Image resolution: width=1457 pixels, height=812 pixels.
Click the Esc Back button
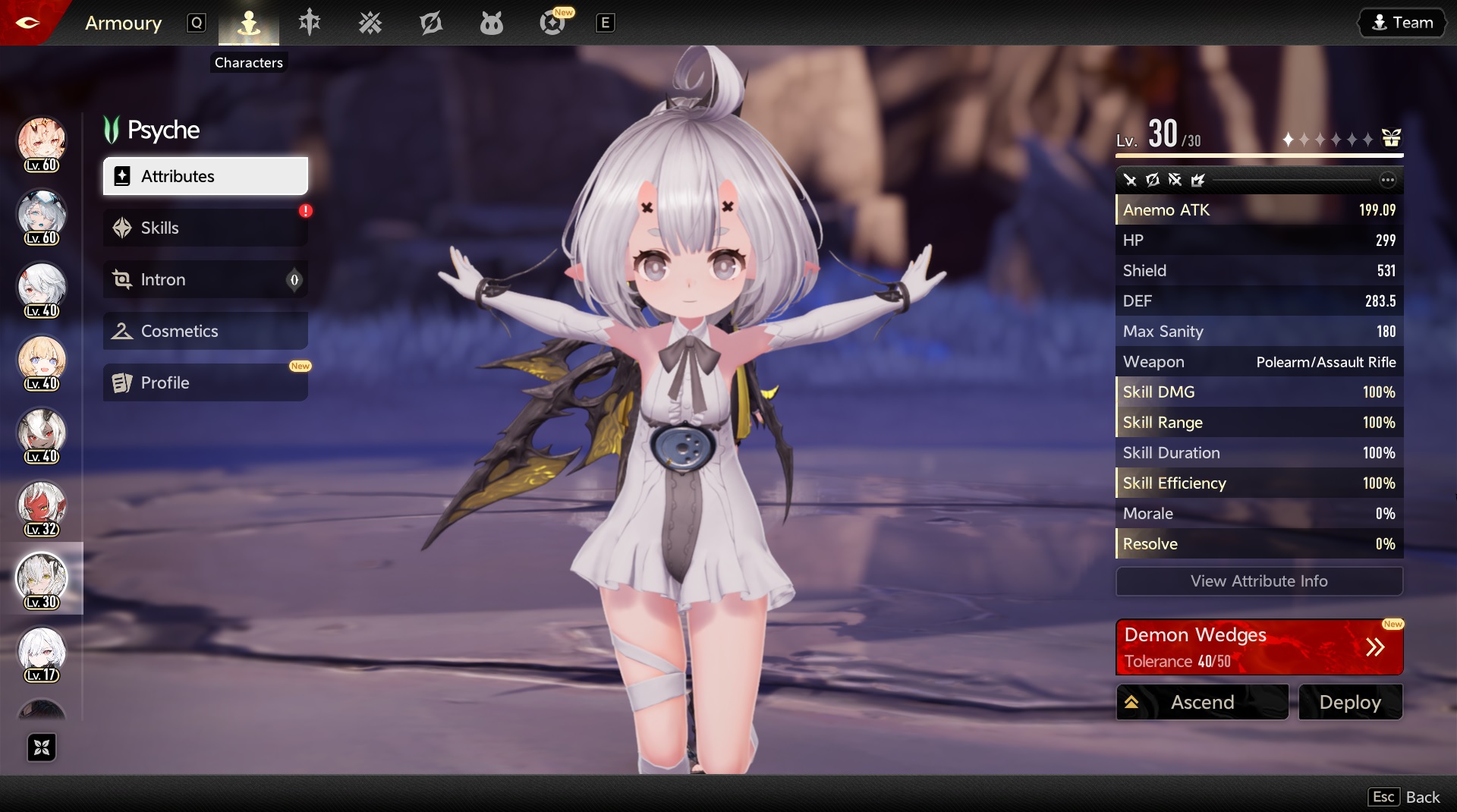[x=1404, y=797]
